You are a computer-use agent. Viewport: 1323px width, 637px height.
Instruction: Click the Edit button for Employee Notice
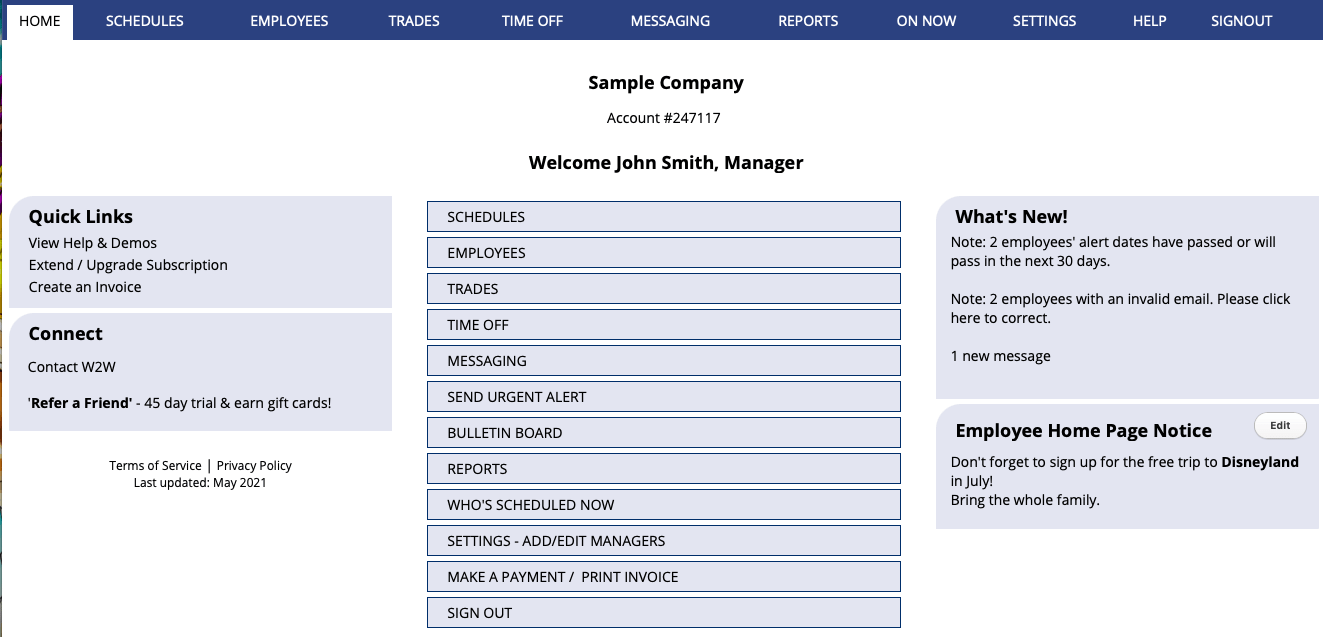pyautogui.click(x=1279, y=425)
